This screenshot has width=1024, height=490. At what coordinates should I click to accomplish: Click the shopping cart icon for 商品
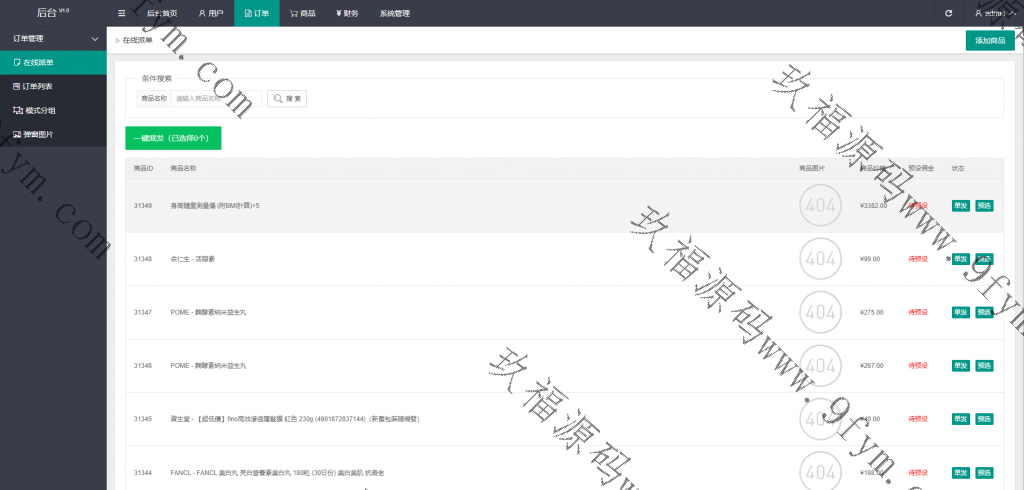(294, 14)
